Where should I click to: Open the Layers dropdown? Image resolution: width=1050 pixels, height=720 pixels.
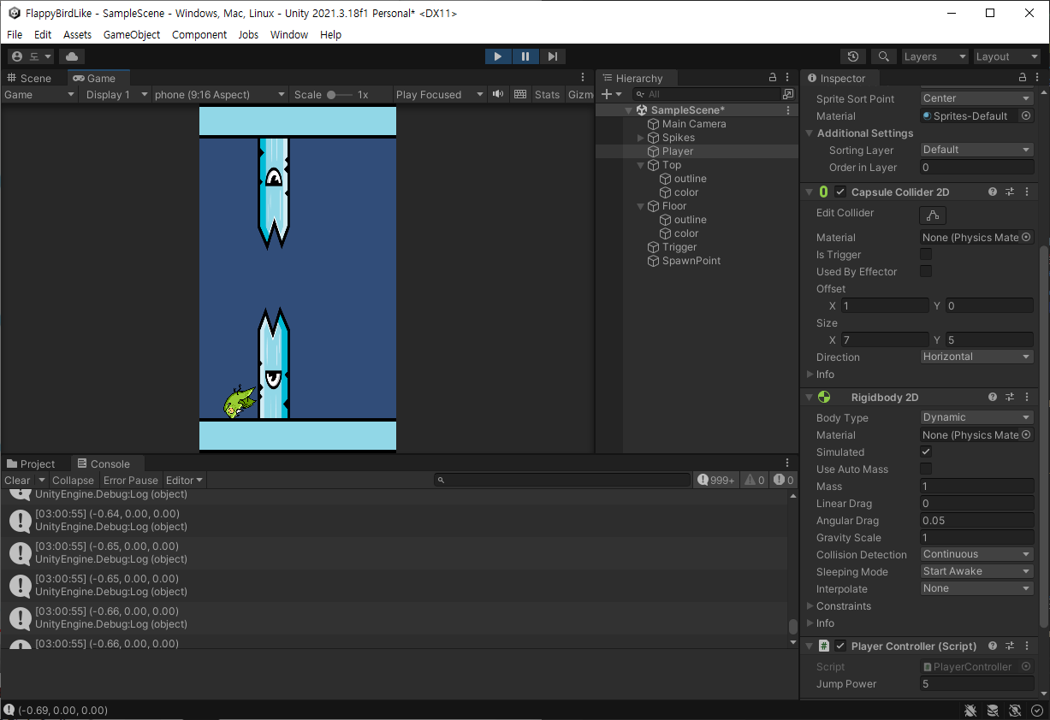coord(934,57)
